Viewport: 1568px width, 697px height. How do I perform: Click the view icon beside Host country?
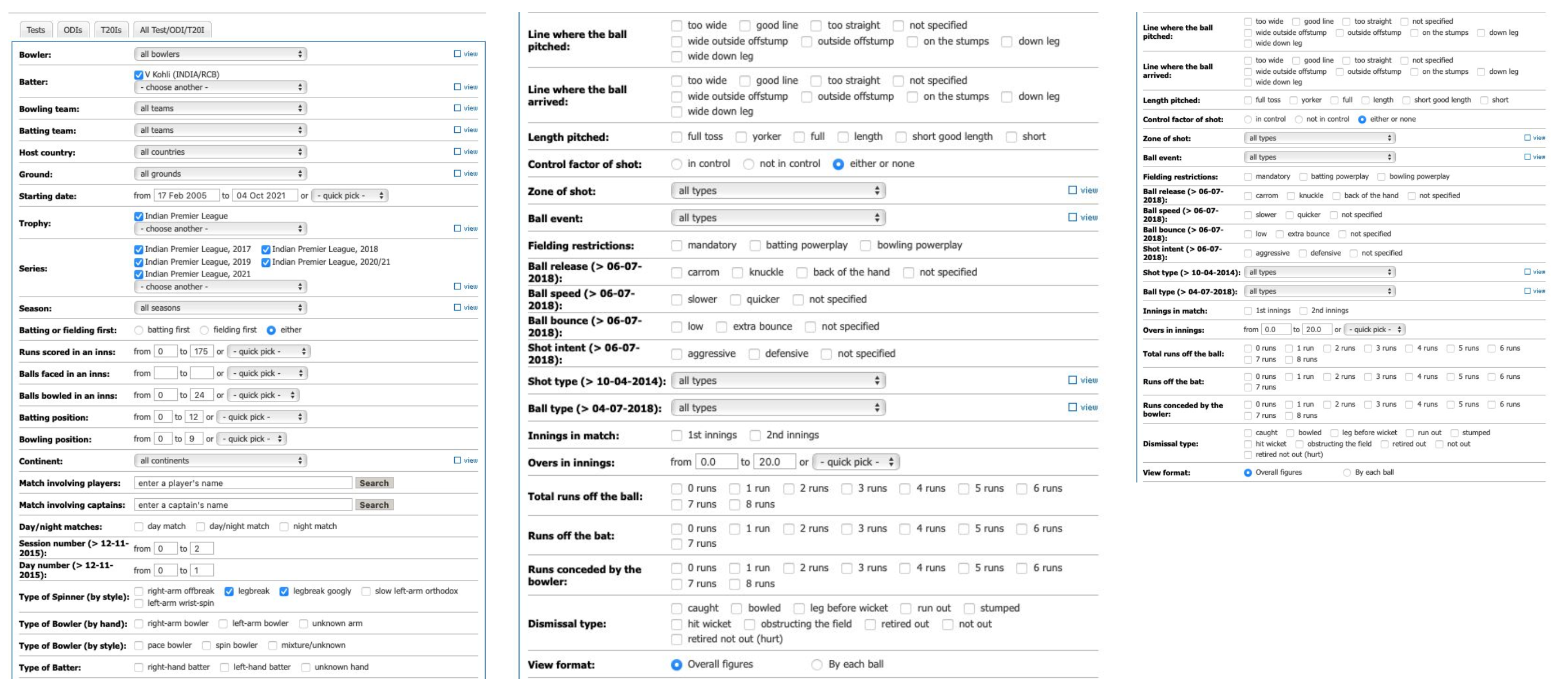[465, 151]
